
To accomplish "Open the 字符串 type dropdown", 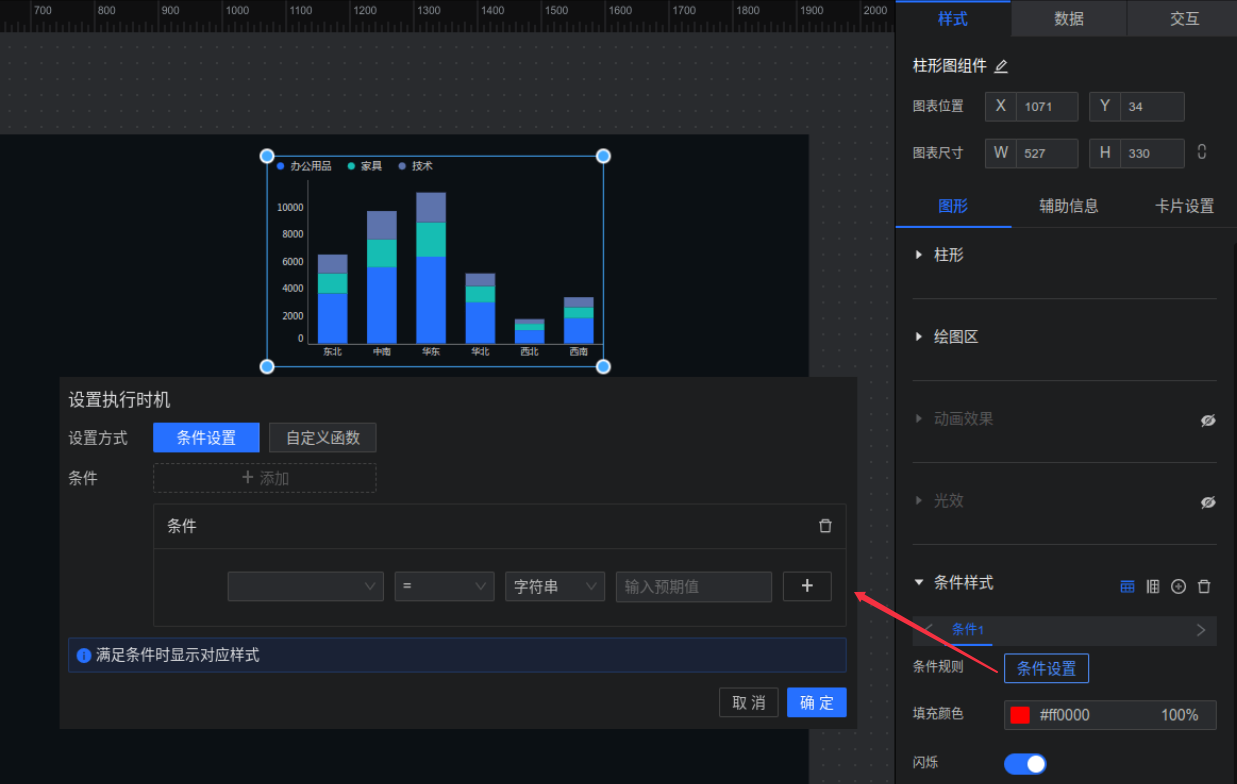I will (x=555, y=587).
